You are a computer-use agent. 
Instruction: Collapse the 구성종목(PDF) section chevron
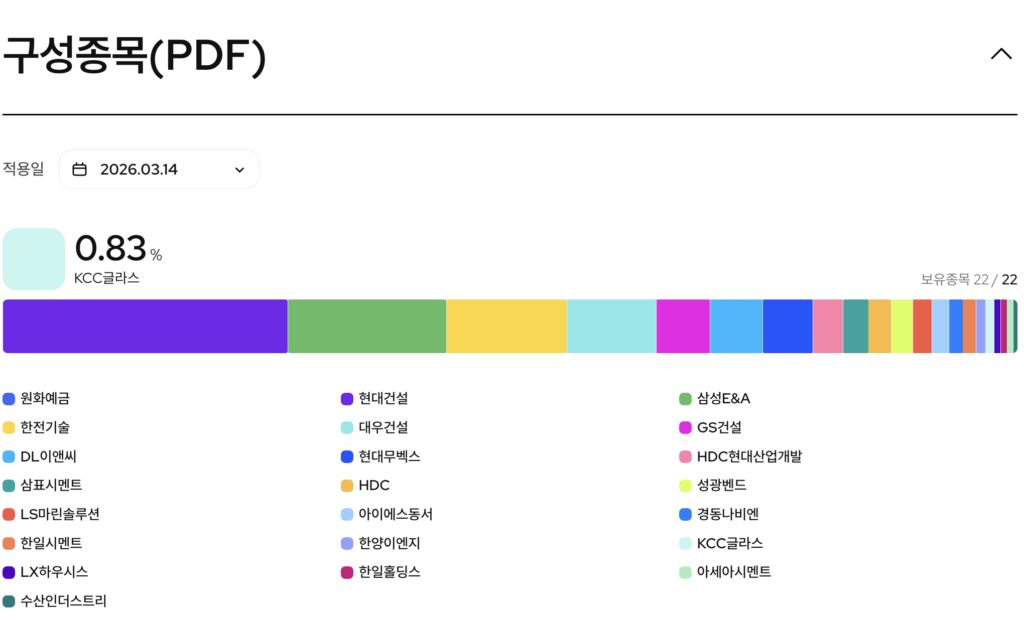(1000, 54)
